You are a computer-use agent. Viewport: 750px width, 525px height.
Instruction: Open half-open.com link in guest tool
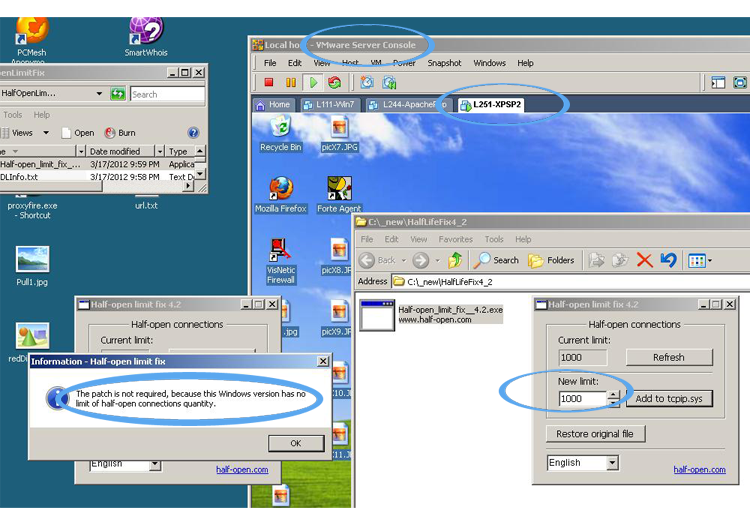pos(699,470)
